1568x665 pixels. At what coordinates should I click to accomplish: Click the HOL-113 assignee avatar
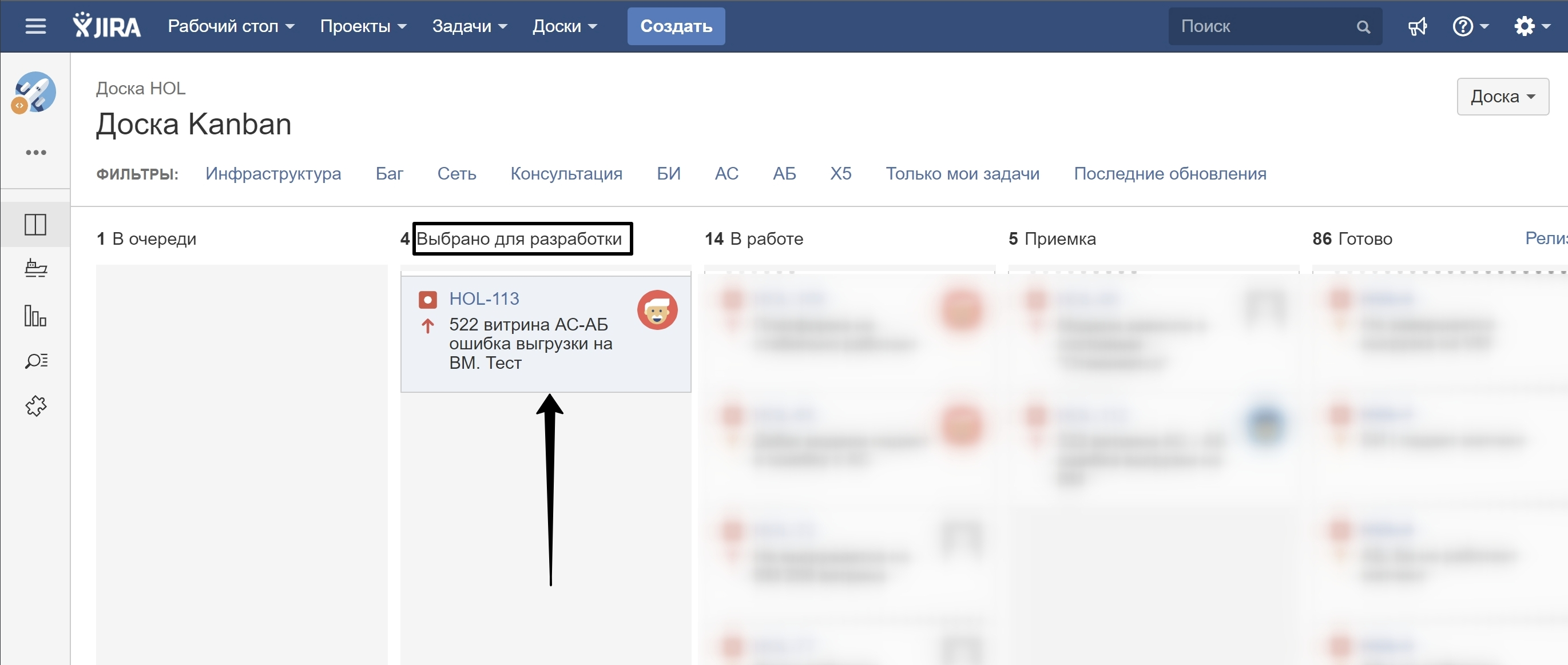pyautogui.click(x=657, y=310)
